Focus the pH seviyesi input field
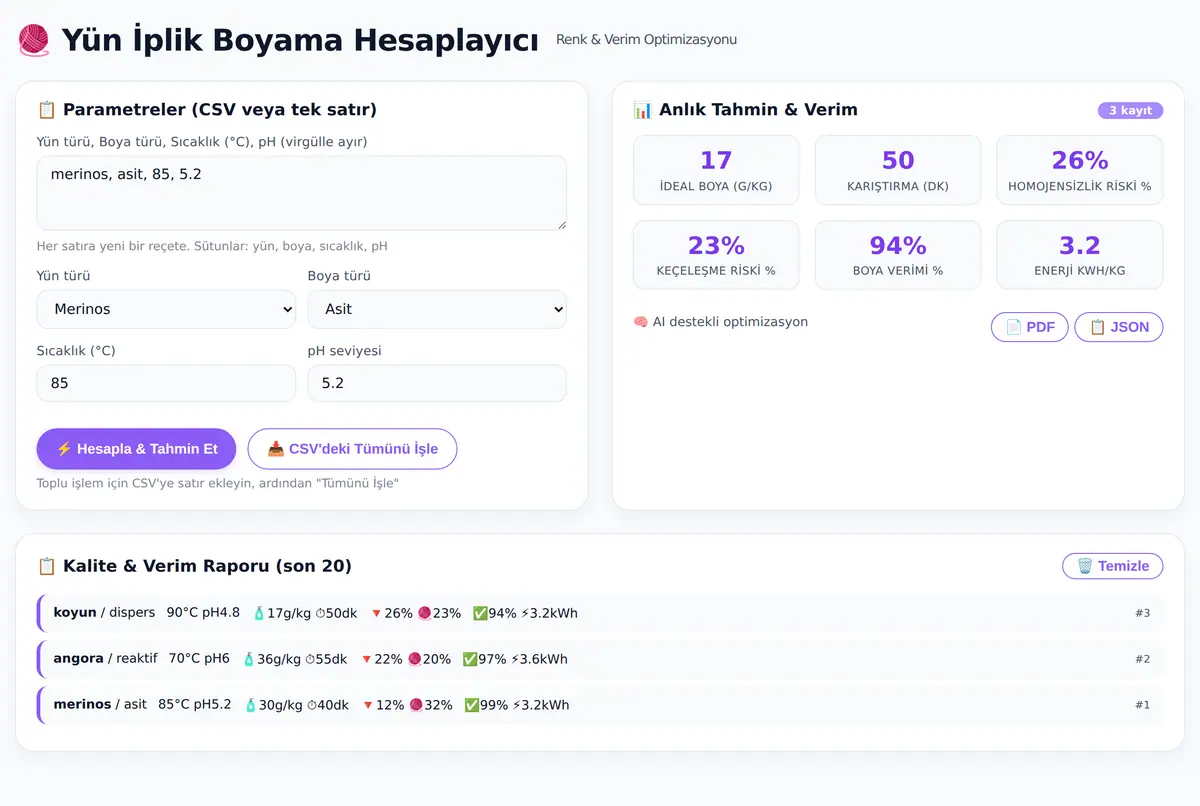Image resolution: width=1200 pixels, height=806 pixels. [x=437, y=383]
